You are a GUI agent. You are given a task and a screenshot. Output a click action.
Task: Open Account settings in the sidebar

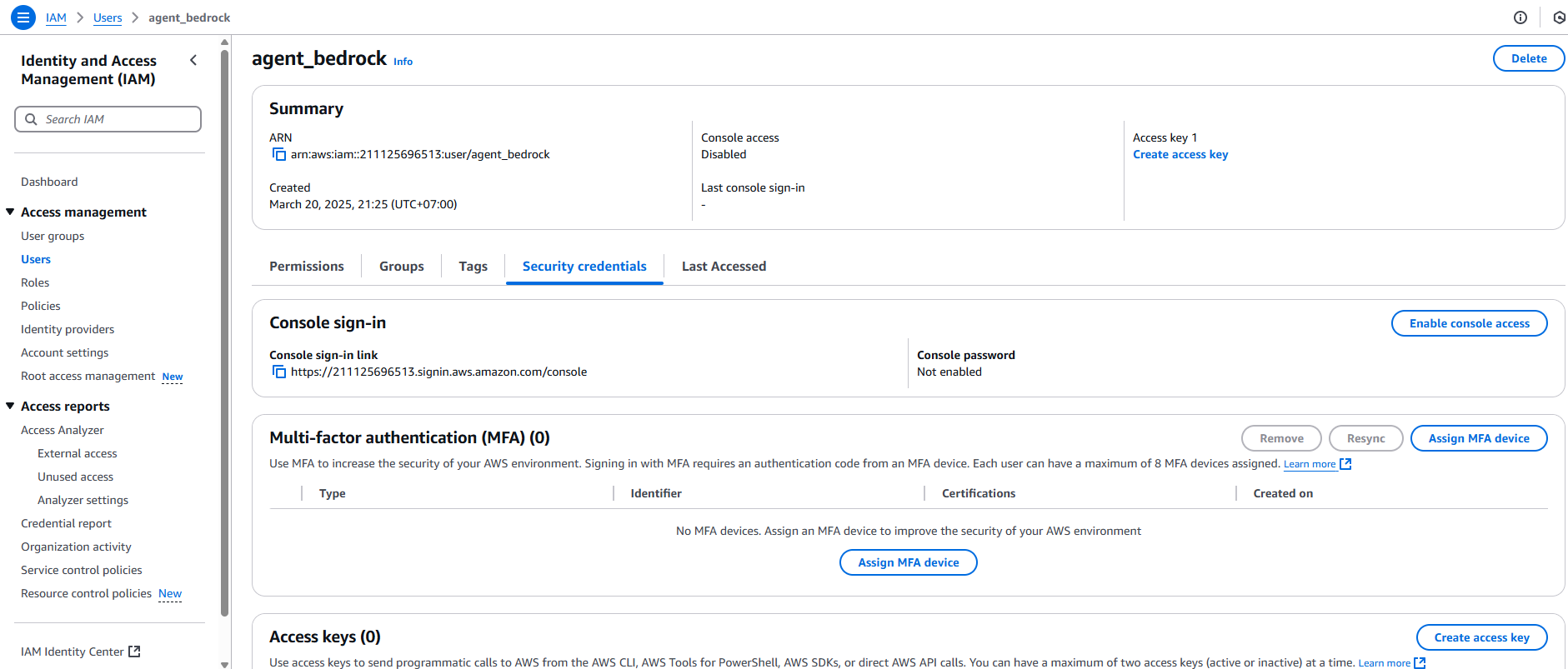click(65, 352)
